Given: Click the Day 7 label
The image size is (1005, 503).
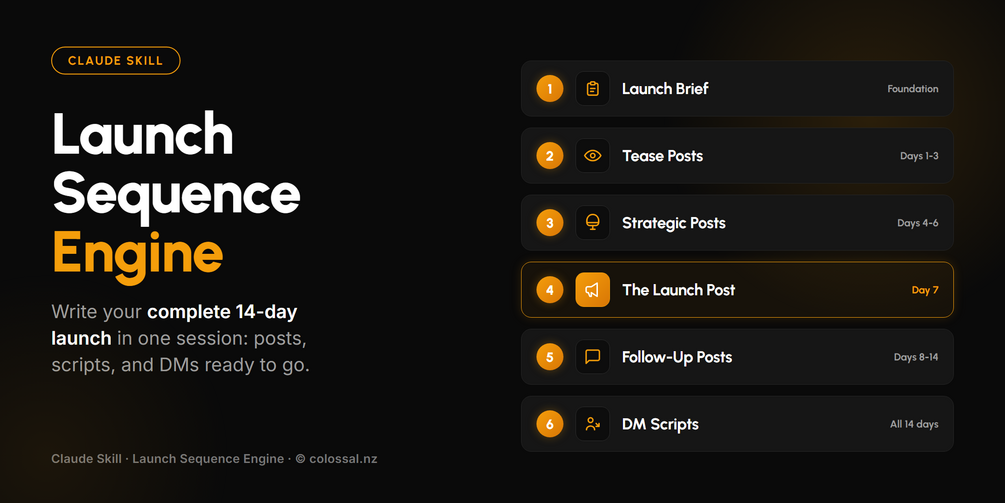Looking at the screenshot, I should click(925, 290).
